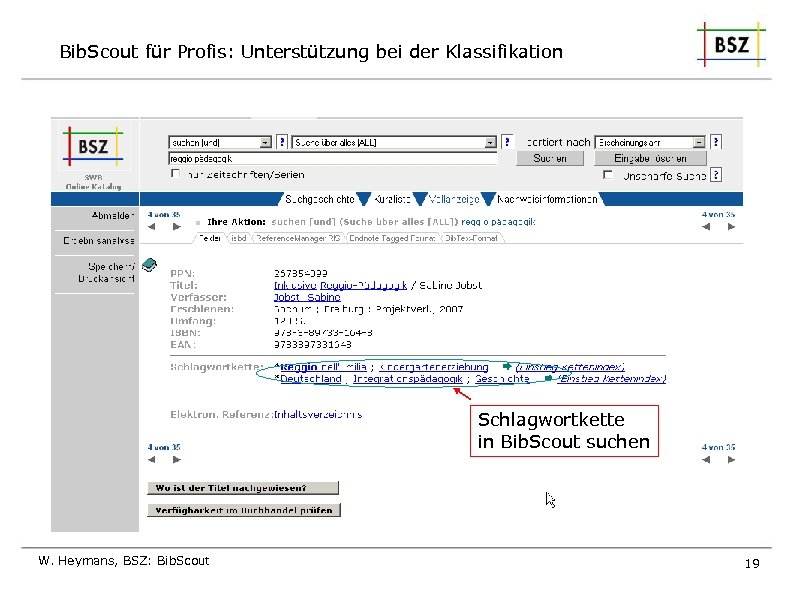
Task: Open first 'Einstieg Kettenindex' link
Action: coord(570,367)
